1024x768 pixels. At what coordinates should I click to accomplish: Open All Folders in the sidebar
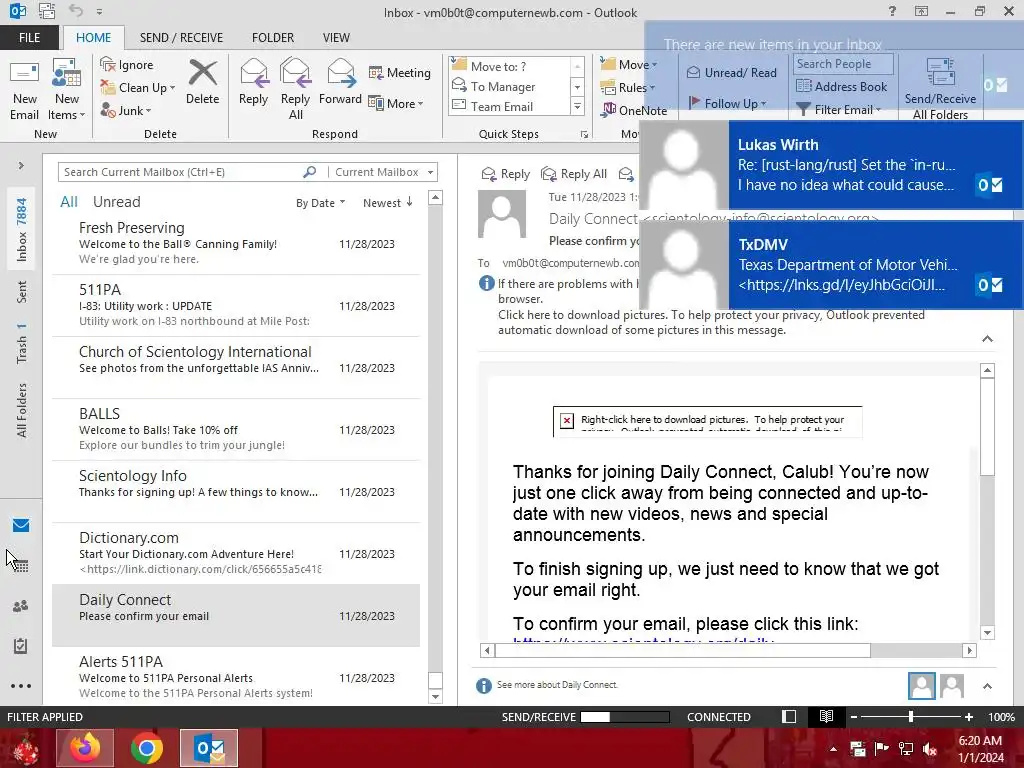tap(22, 410)
